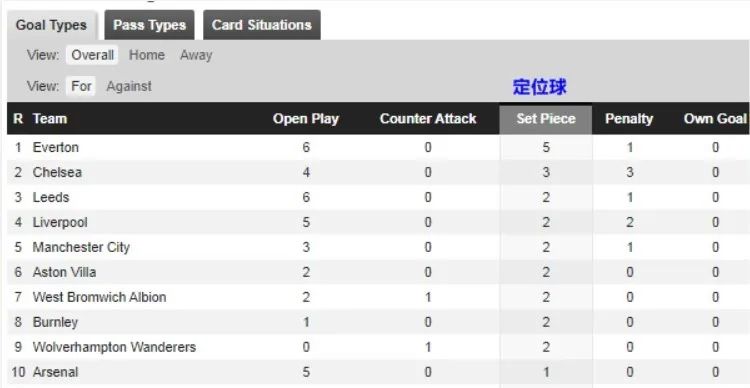Sort by Penalty column header
This screenshot has width=750, height=388.
pos(629,119)
